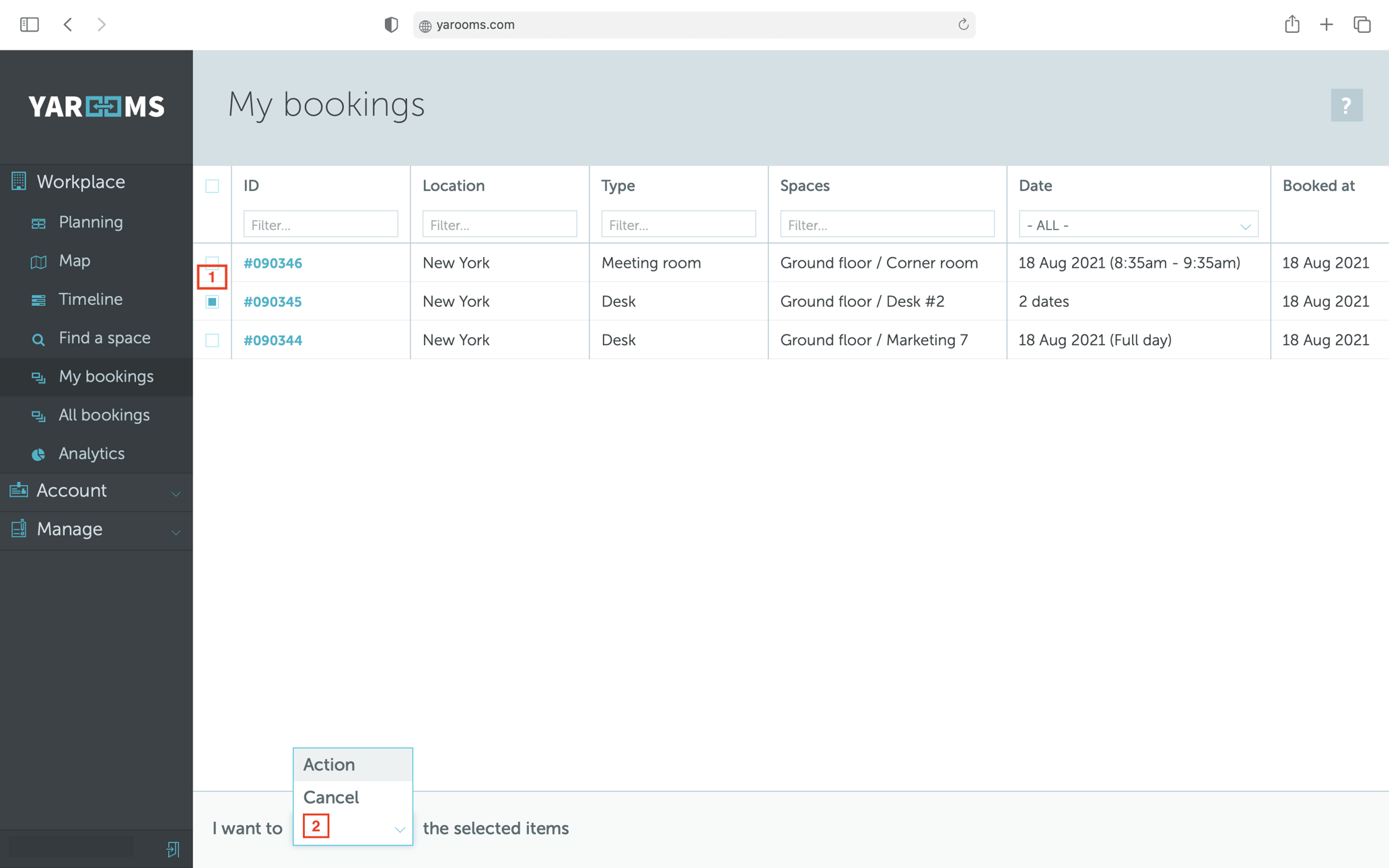The image size is (1389, 868).
Task: Click the ID Filter input field
Action: [x=320, y=224]
